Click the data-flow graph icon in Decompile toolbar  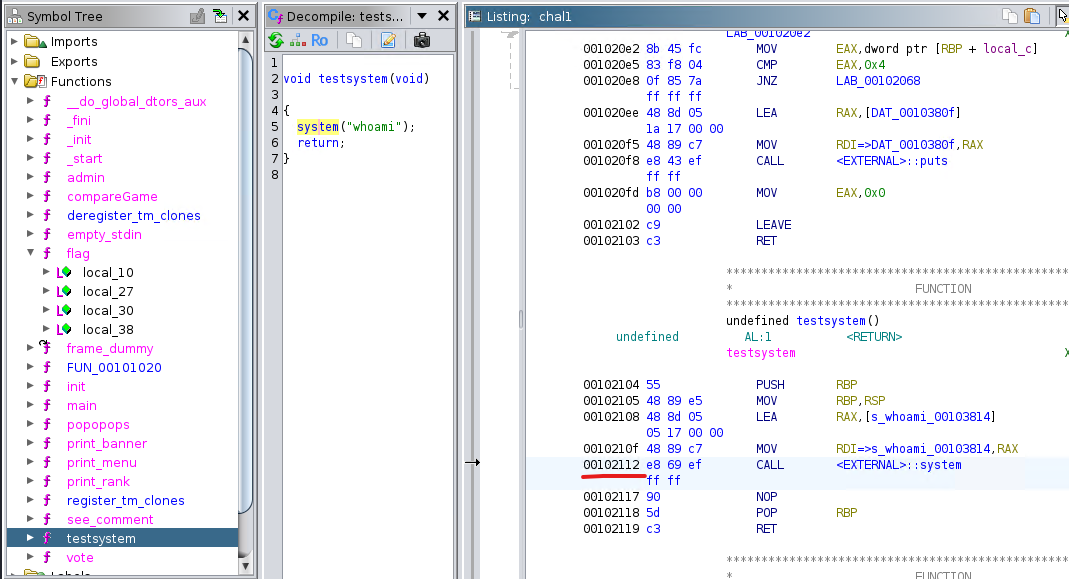[x=298, y=40]
